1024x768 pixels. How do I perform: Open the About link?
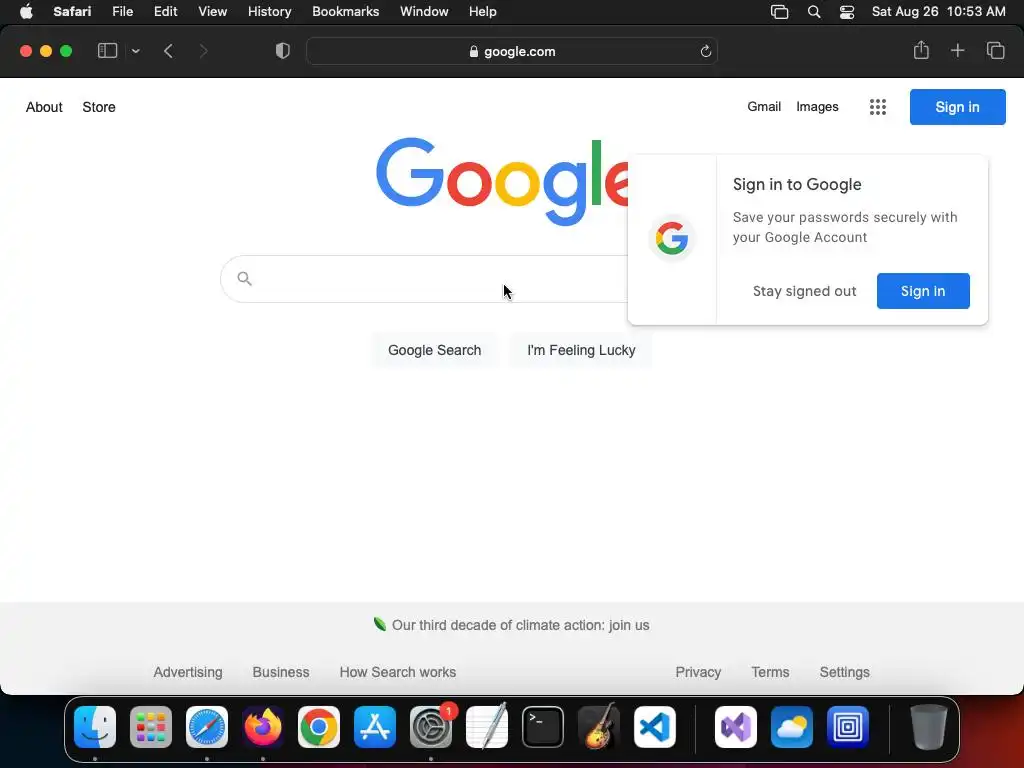44,107
